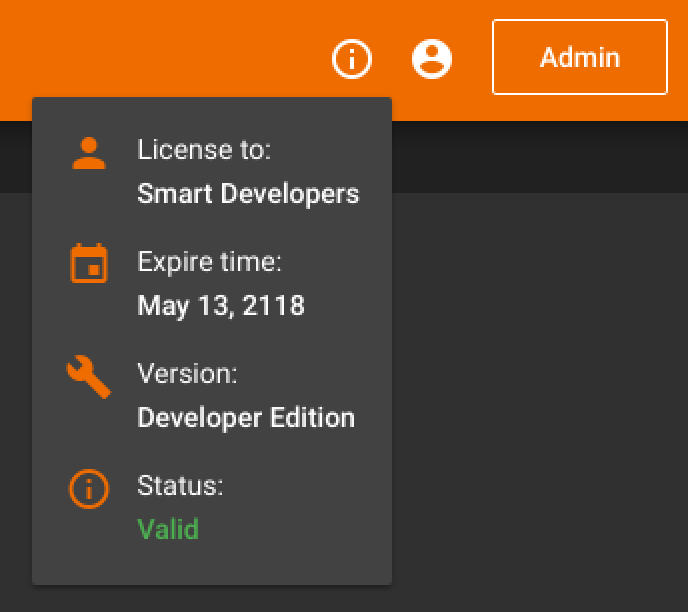Screen dimensions: 688x612
Task: Open the user account avatar icon
Action: (x=432, y=59)
